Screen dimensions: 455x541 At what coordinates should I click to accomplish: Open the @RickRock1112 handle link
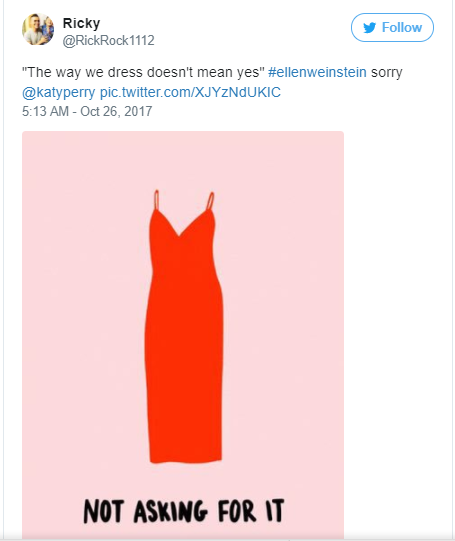click(108, 41)
